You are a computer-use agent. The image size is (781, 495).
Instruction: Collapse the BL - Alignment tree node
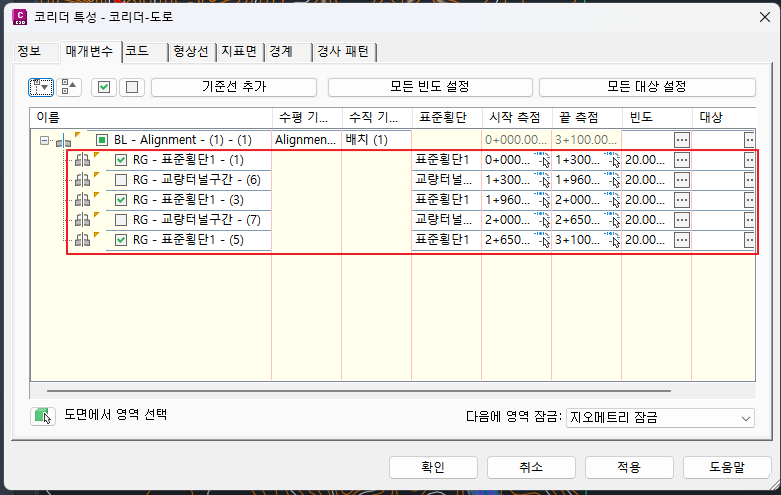coord(44,140)
